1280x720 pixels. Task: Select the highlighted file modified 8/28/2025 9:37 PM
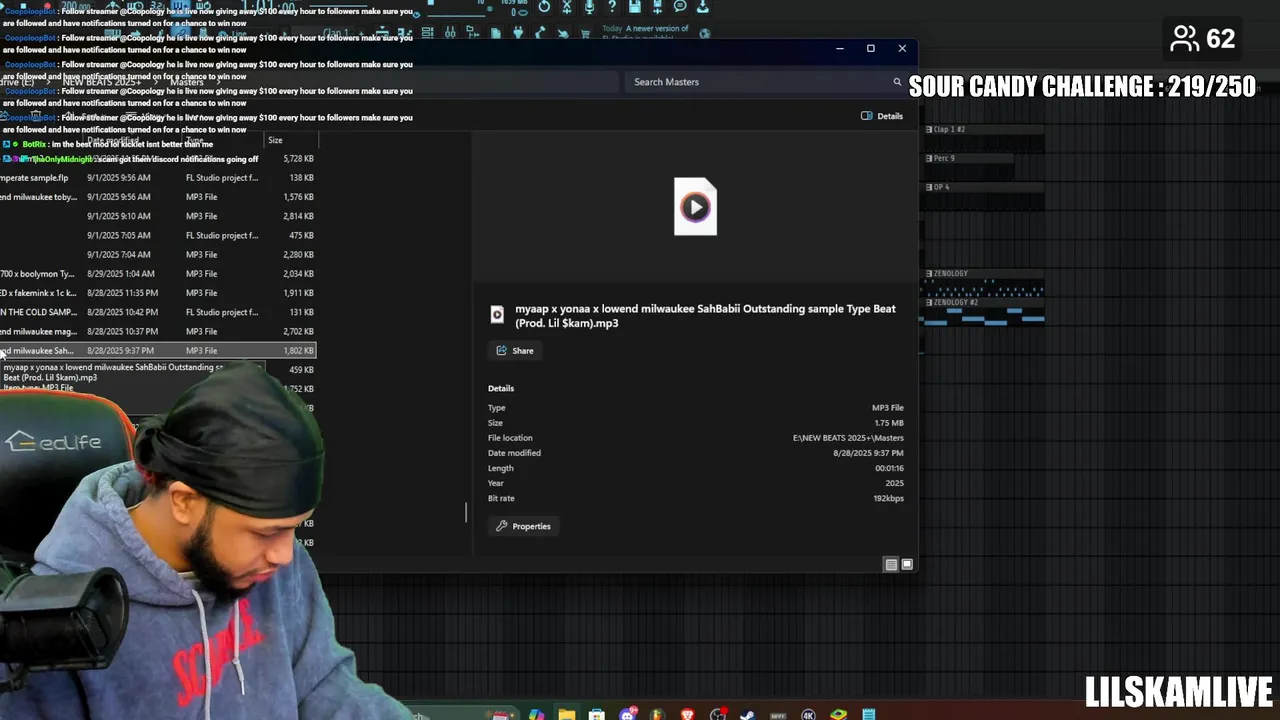point(157,351)
